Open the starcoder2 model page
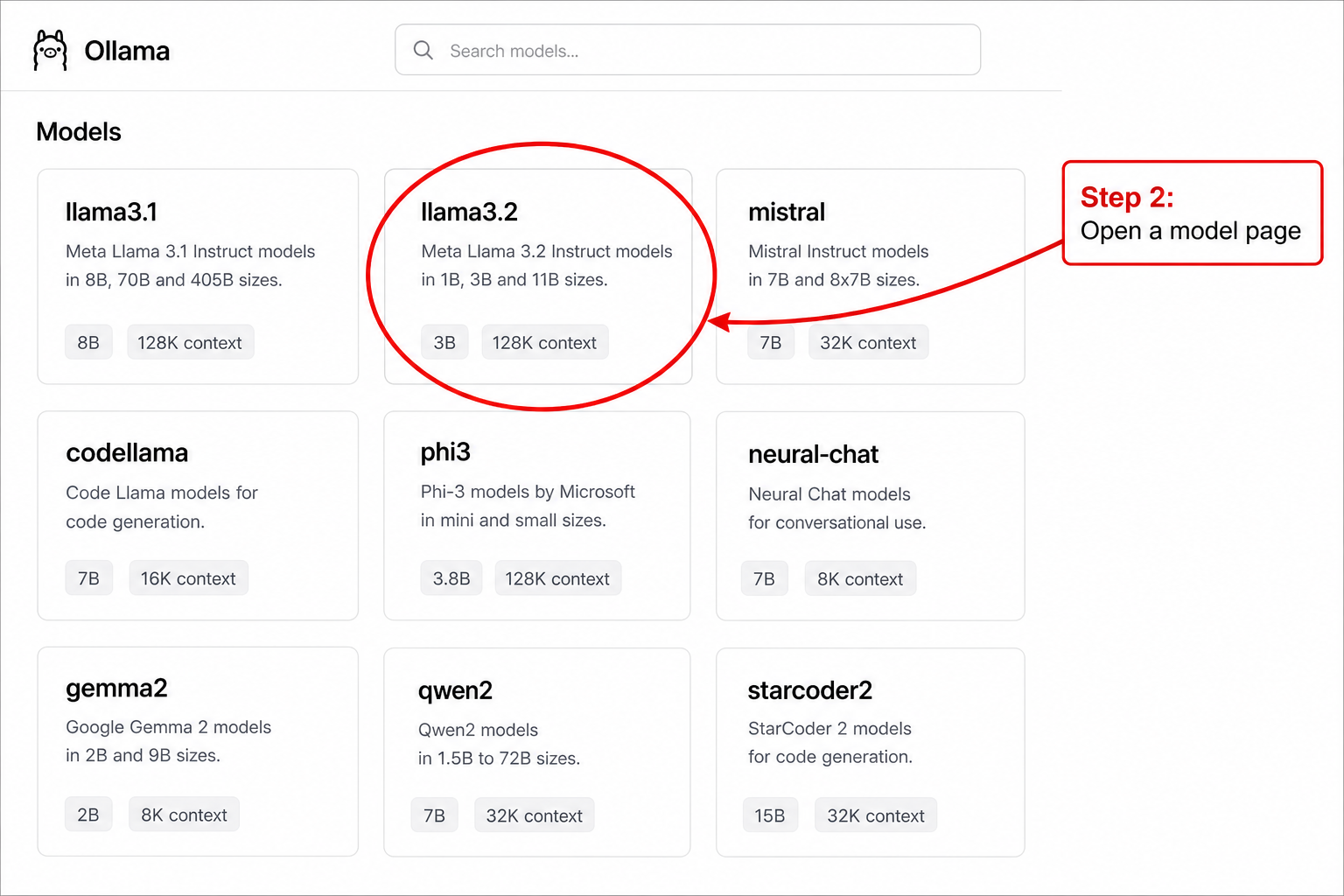The height and width of the screenshot is (896, 1344). 871,752
